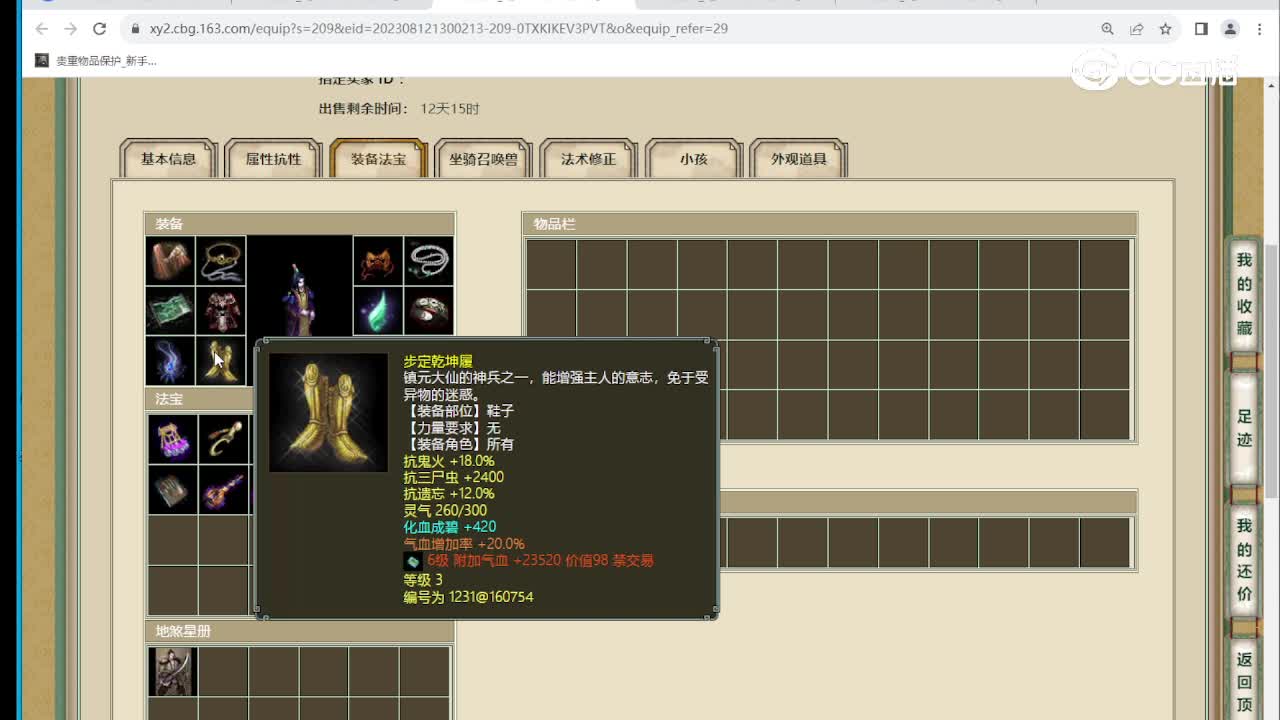The image size is (1280, 720).
Task: Reload the current page
Action: [x=99, y=29]
